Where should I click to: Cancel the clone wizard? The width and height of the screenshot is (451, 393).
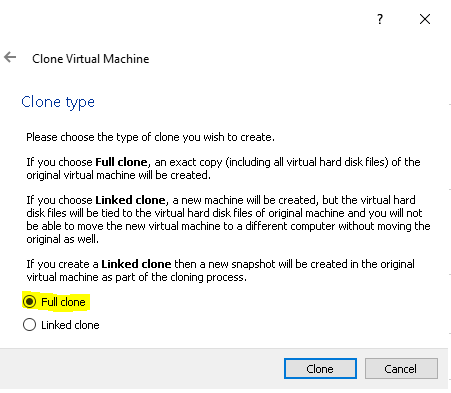click(x=401, y=369)
